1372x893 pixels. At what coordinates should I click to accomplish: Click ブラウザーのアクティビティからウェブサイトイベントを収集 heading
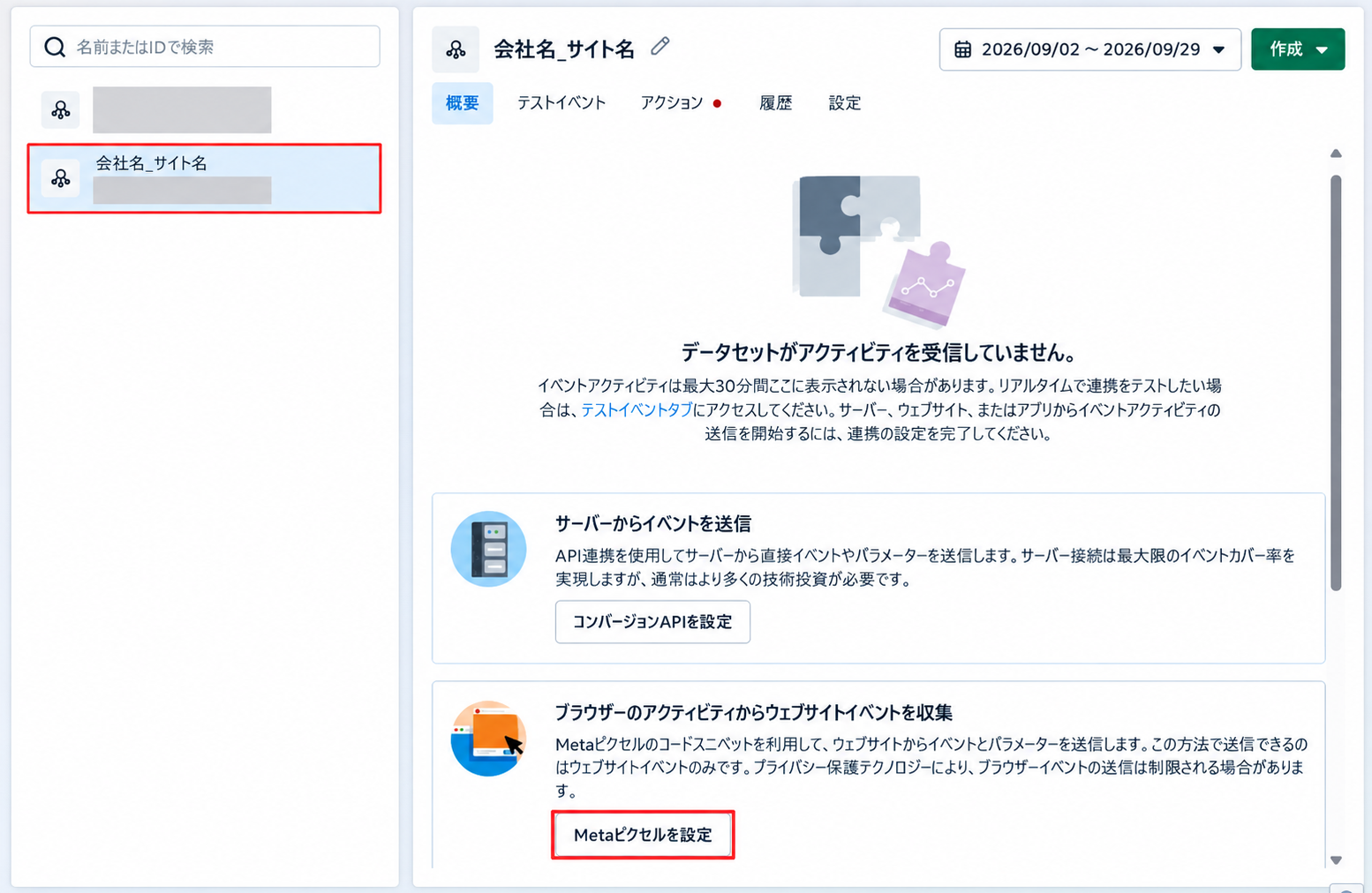tap(754, 713)
